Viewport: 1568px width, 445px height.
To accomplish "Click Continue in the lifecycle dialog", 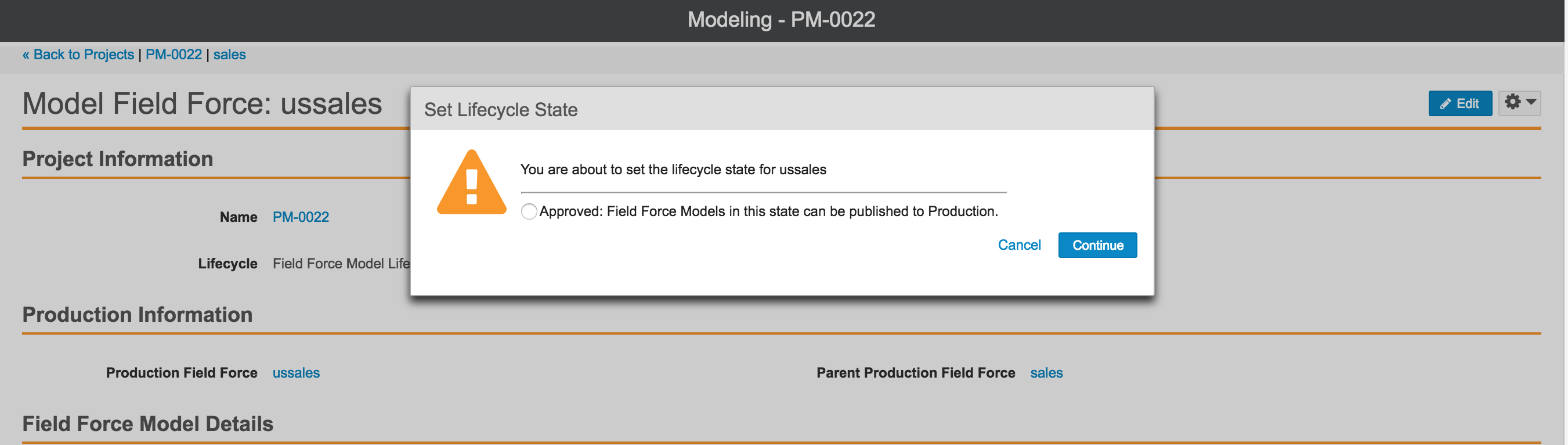I will (x=1098, y=245).
